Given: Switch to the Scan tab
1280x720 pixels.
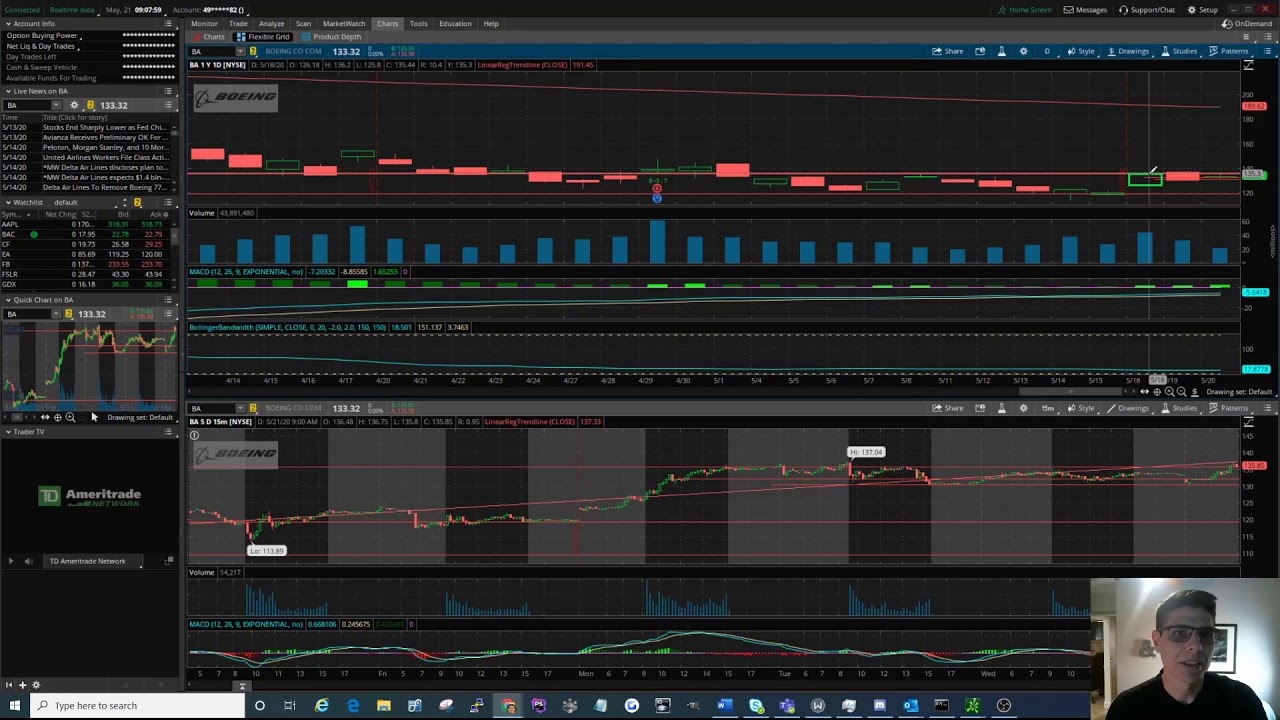Looking at the screenshot, I should tap(303, 23).
